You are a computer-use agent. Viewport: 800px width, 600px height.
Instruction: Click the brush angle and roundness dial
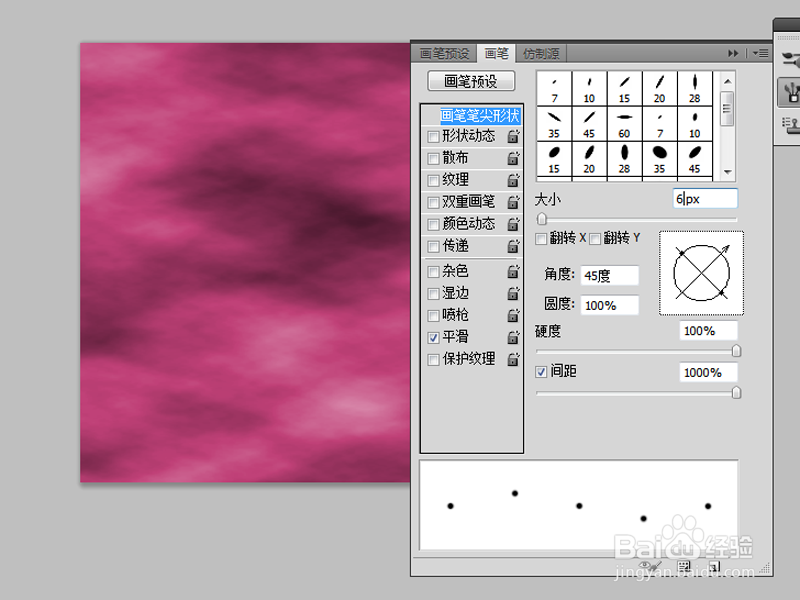pos(702,273)
